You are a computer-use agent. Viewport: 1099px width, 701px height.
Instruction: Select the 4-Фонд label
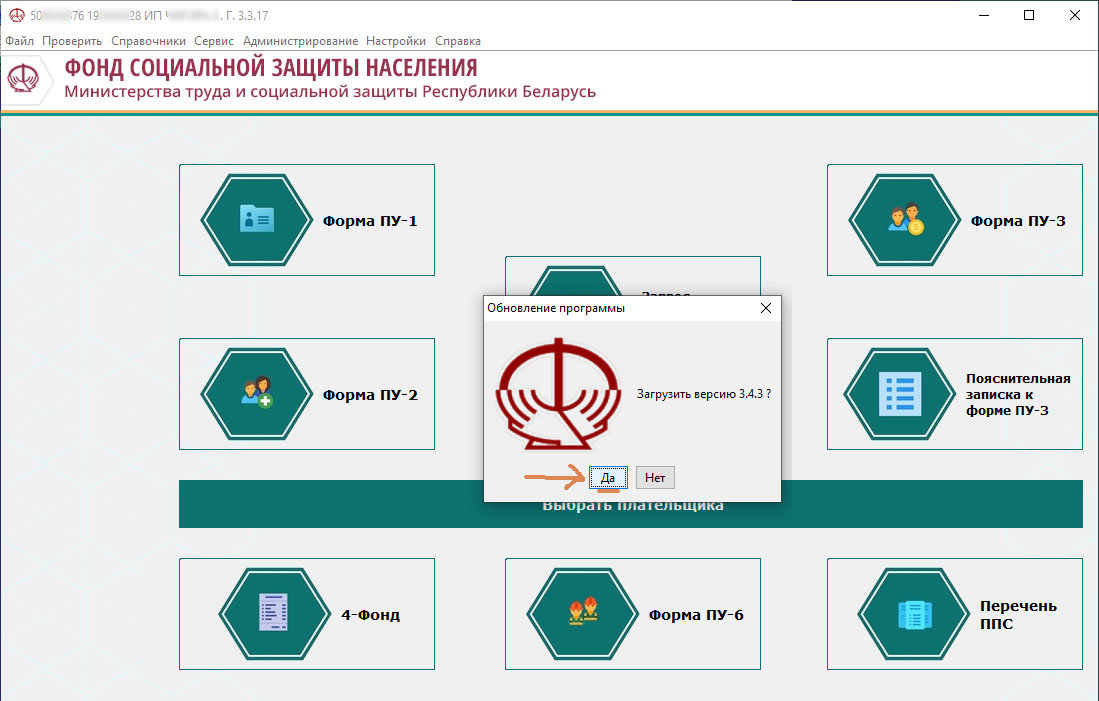click(370, 615)
